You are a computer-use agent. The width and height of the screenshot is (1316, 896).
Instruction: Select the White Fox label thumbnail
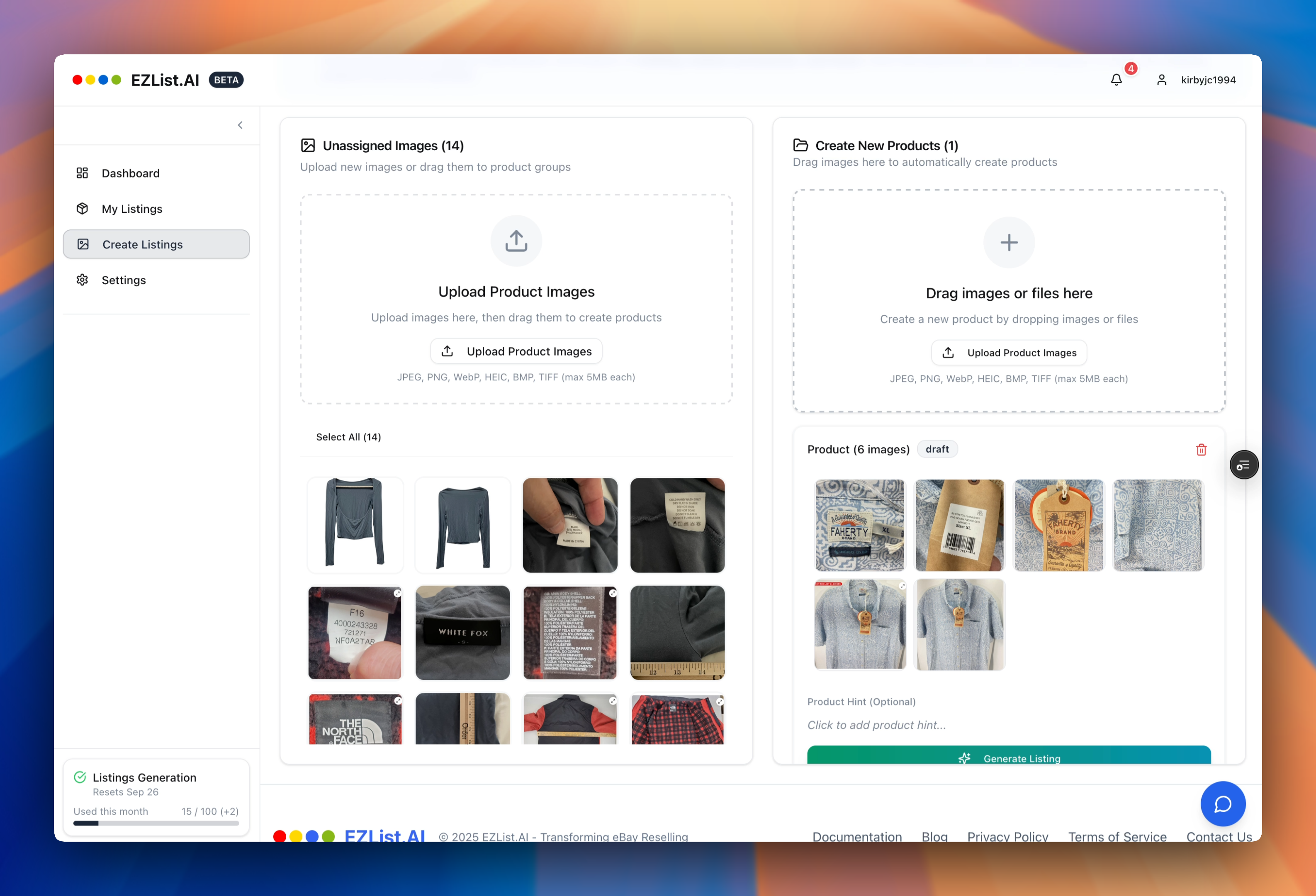[x=462, y=633]
